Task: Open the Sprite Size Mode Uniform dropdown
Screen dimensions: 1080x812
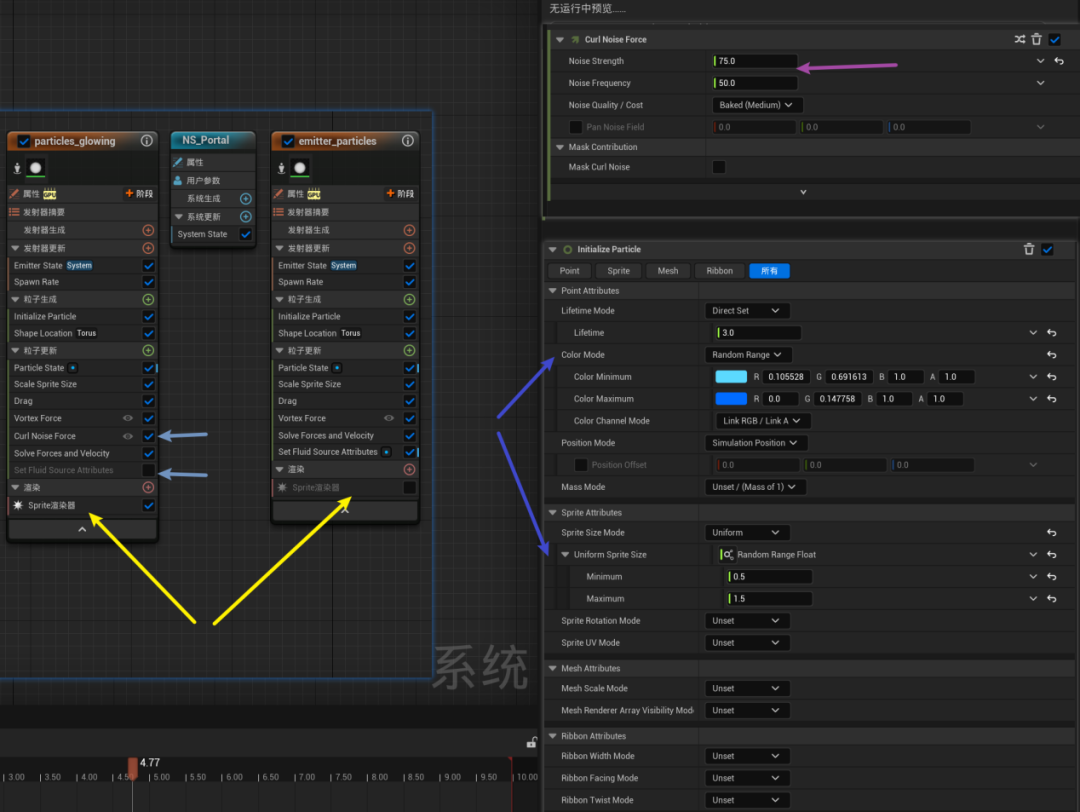Action: click(747, 532)
